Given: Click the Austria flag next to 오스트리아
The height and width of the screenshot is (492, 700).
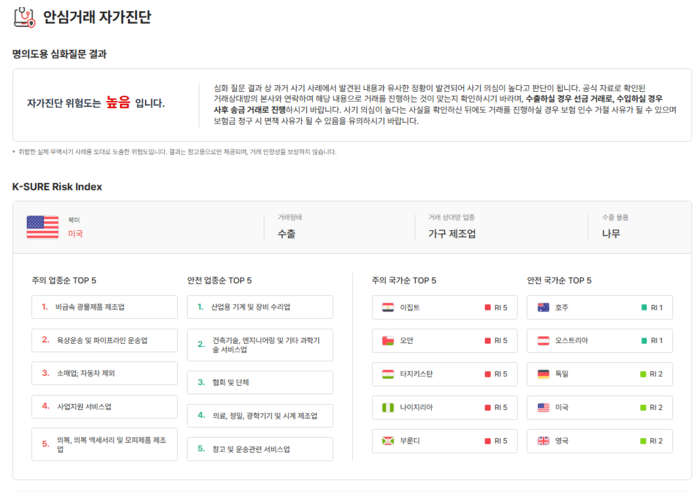Looking at the screenshot, I should coord(544,341).
